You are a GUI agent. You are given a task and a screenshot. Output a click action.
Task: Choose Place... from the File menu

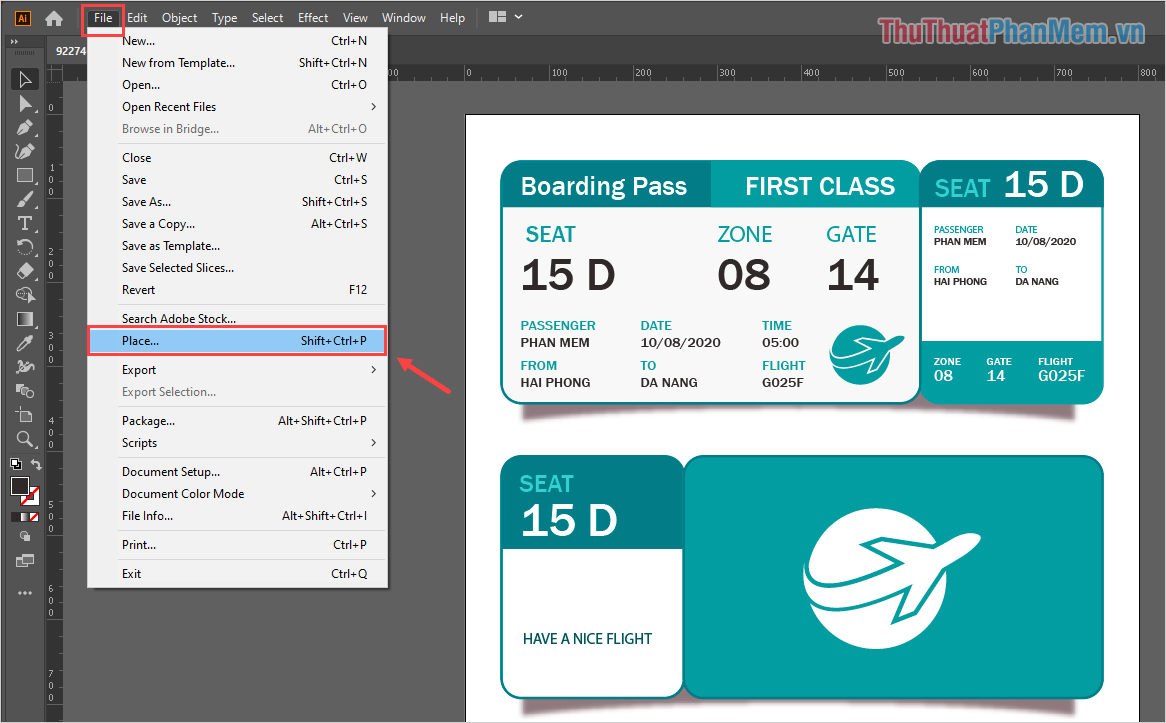(x=236, y=341)
